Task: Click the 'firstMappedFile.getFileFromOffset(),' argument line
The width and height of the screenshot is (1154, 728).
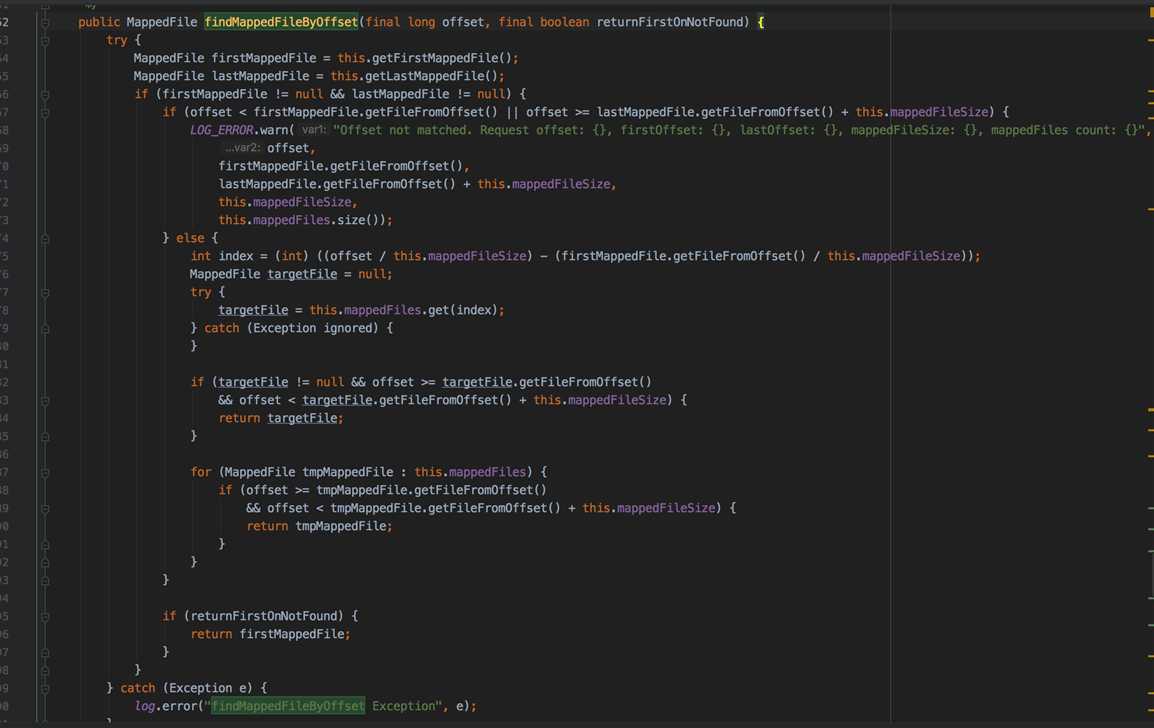Action: coord(344,166)
